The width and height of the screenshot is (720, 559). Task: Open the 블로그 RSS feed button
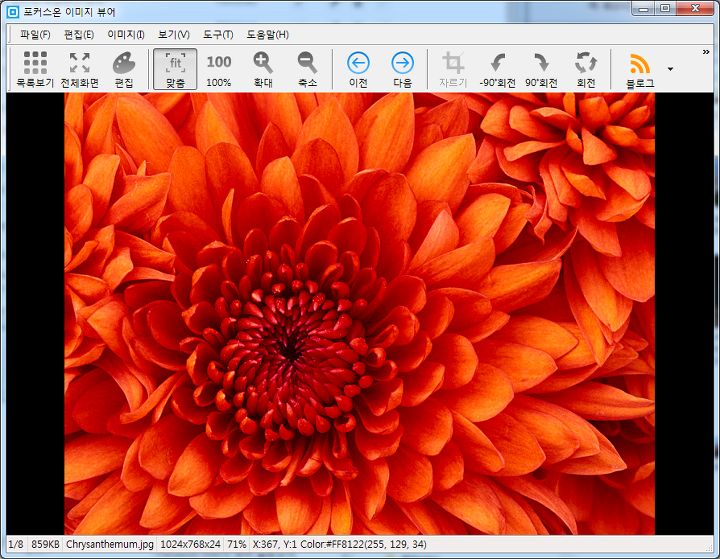[640, 69]
